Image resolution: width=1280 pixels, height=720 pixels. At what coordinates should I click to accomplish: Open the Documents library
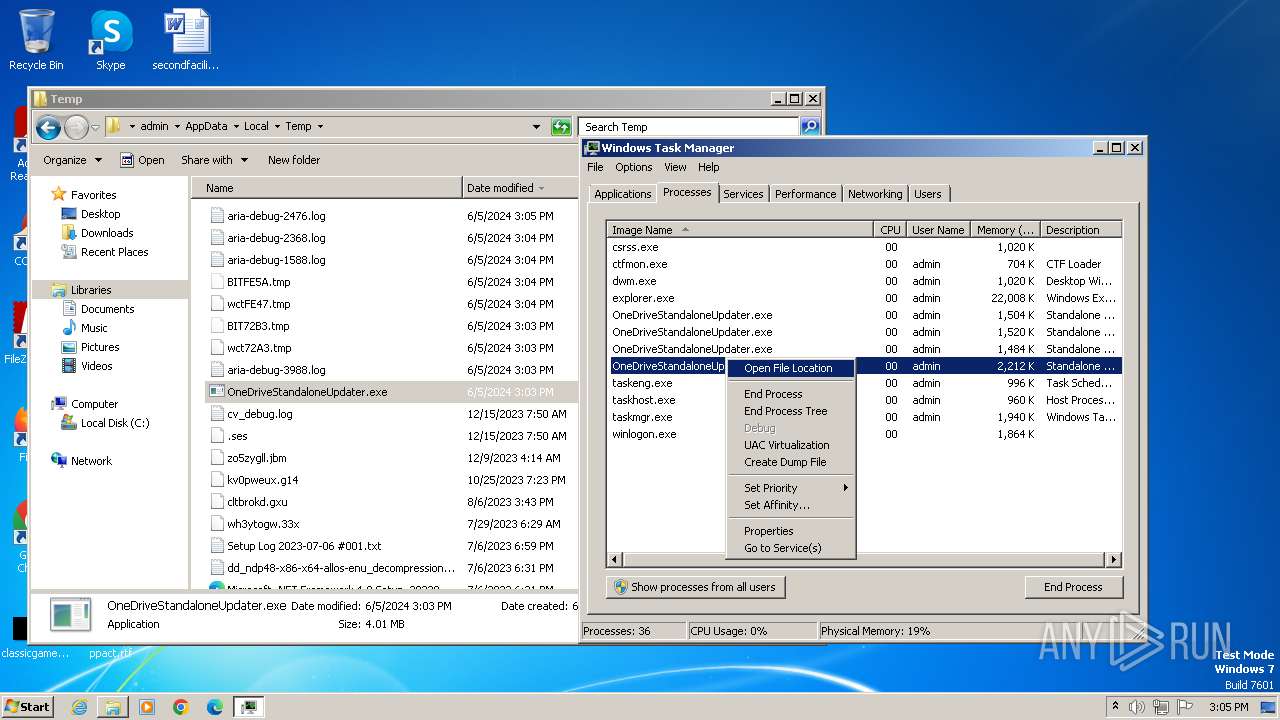(x=107, y=309)
